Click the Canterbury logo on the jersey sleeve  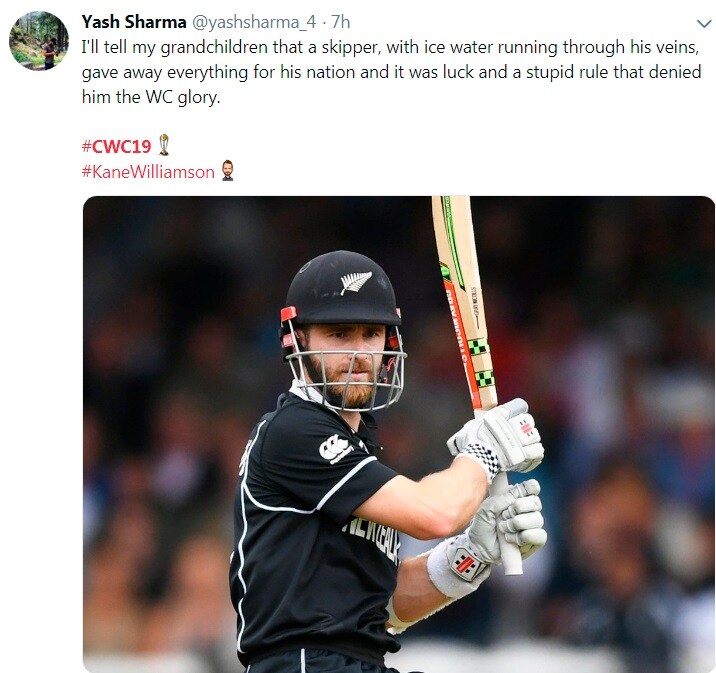(336, 449)
